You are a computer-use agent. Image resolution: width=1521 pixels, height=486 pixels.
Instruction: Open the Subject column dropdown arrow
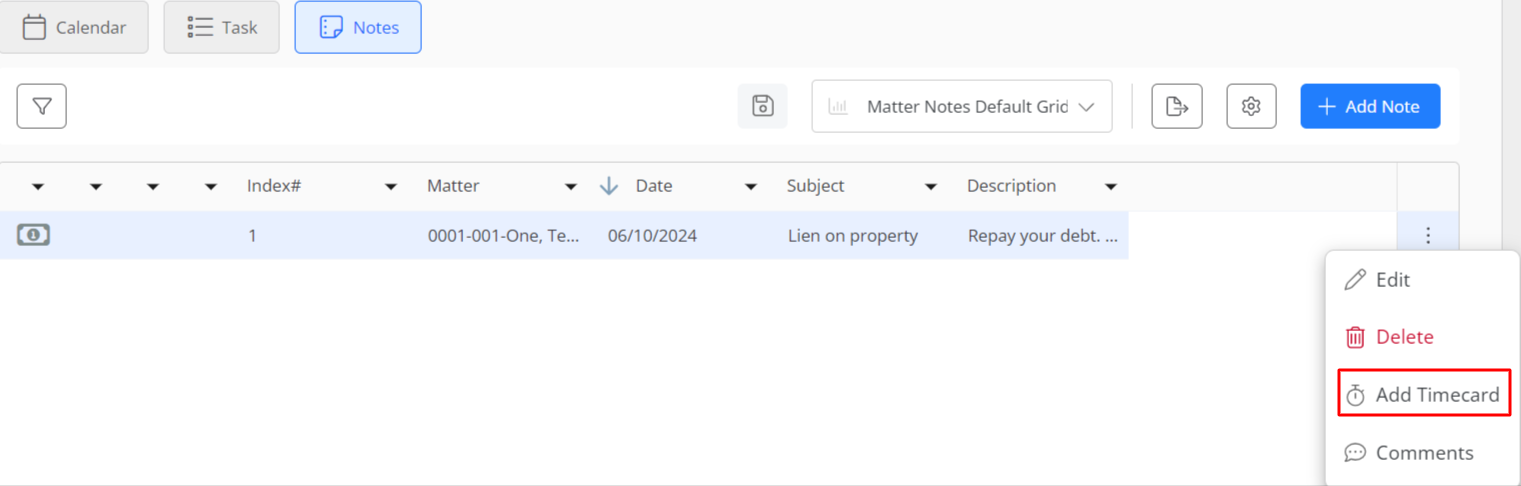pyautogui.click(x=931, y=187)
